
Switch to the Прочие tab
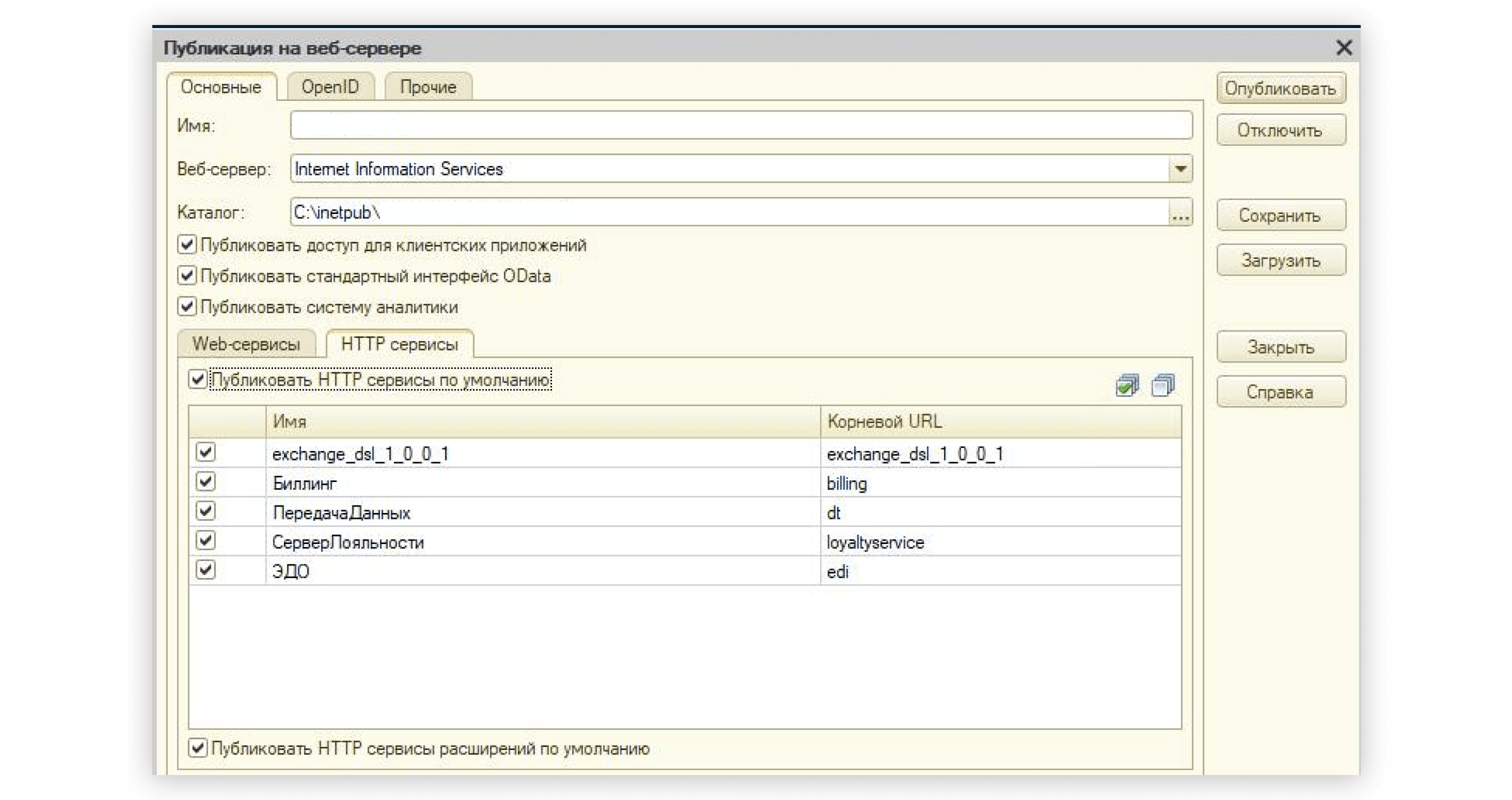pos(428,87)
